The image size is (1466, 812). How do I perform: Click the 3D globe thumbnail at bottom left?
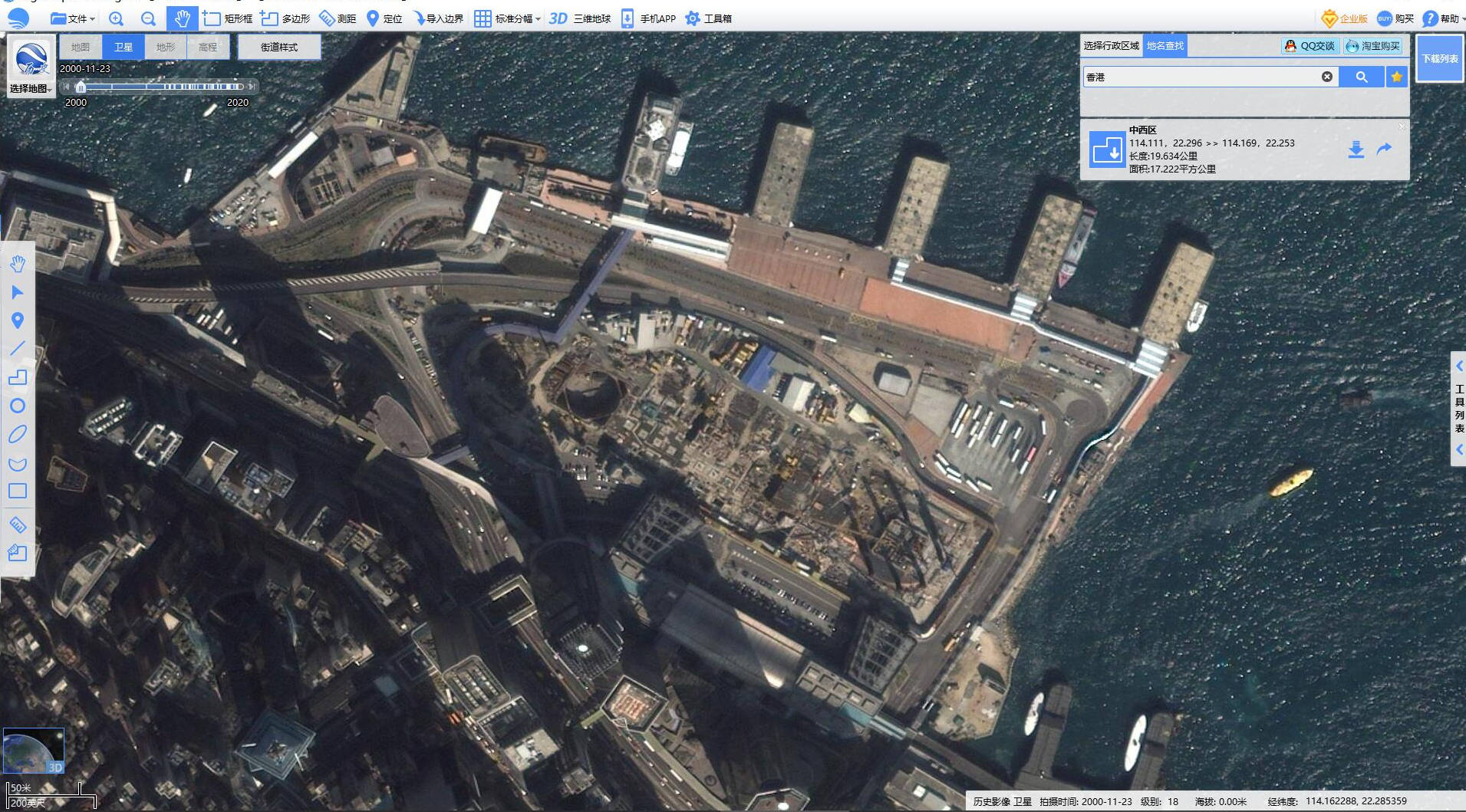pyautogui.click(x=34, y=751)
